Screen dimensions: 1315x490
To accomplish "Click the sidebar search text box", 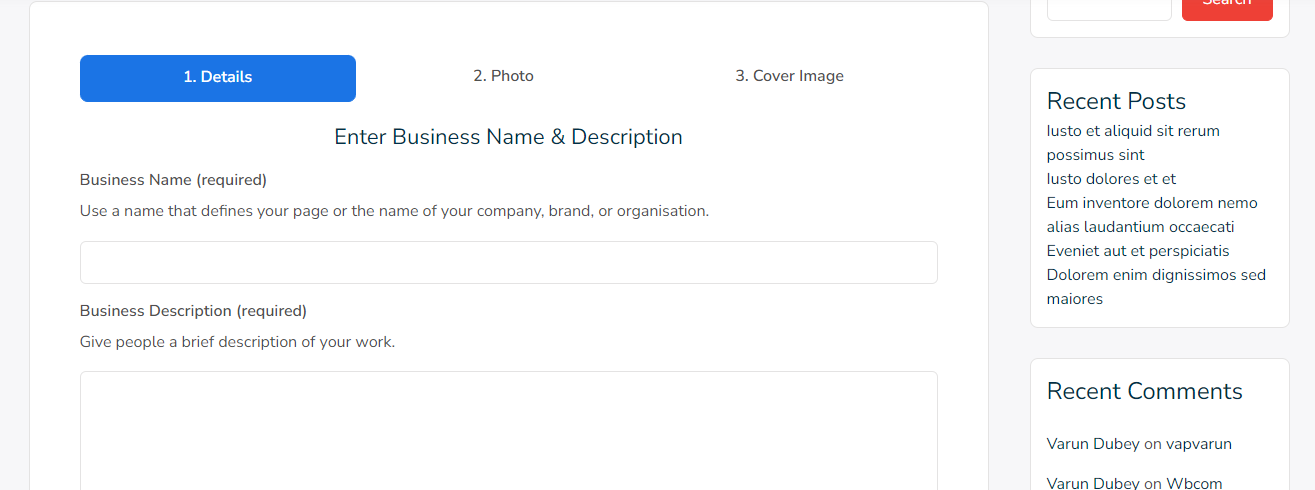I will (1109, 8).
